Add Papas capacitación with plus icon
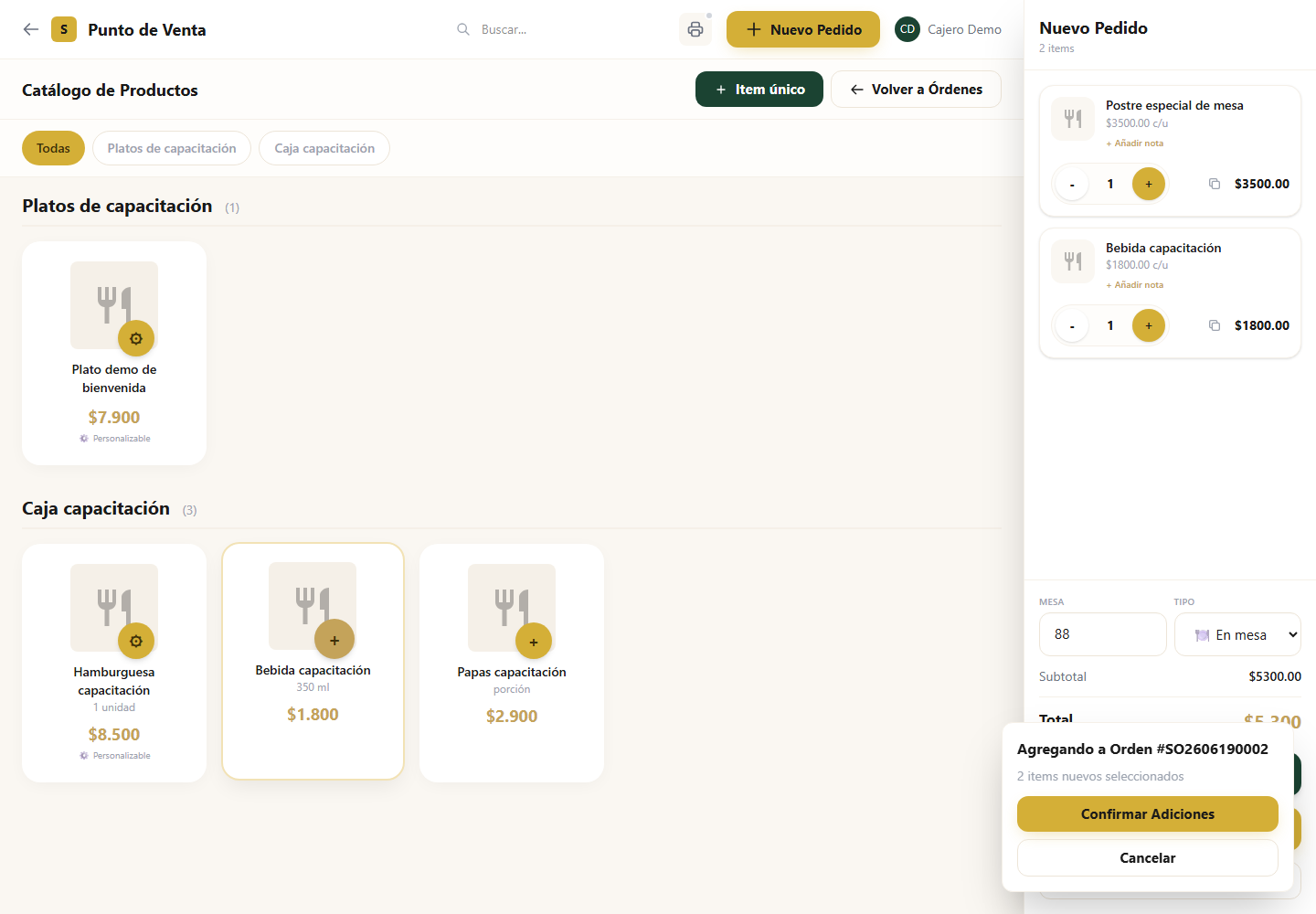Viewport: 1316px width, 914px height. [534, 642]
